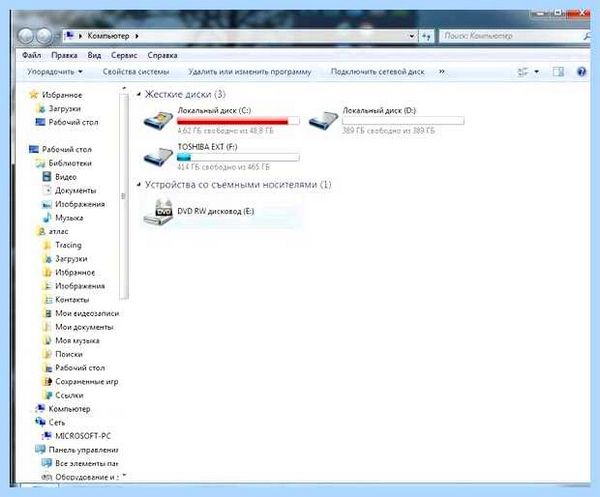Click the arrow before Компьютер in address bar
Screen dimensions: 600x497
tap(80, 36)
